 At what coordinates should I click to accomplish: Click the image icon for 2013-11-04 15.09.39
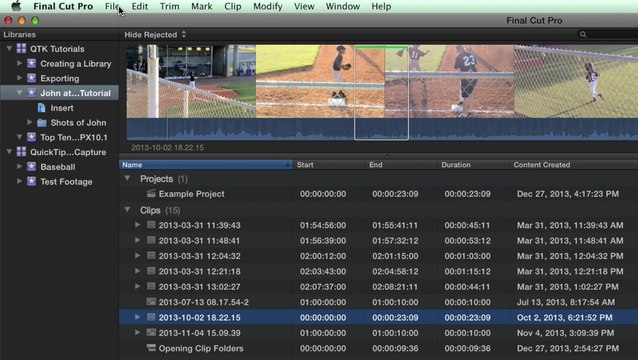coord(151,332)
